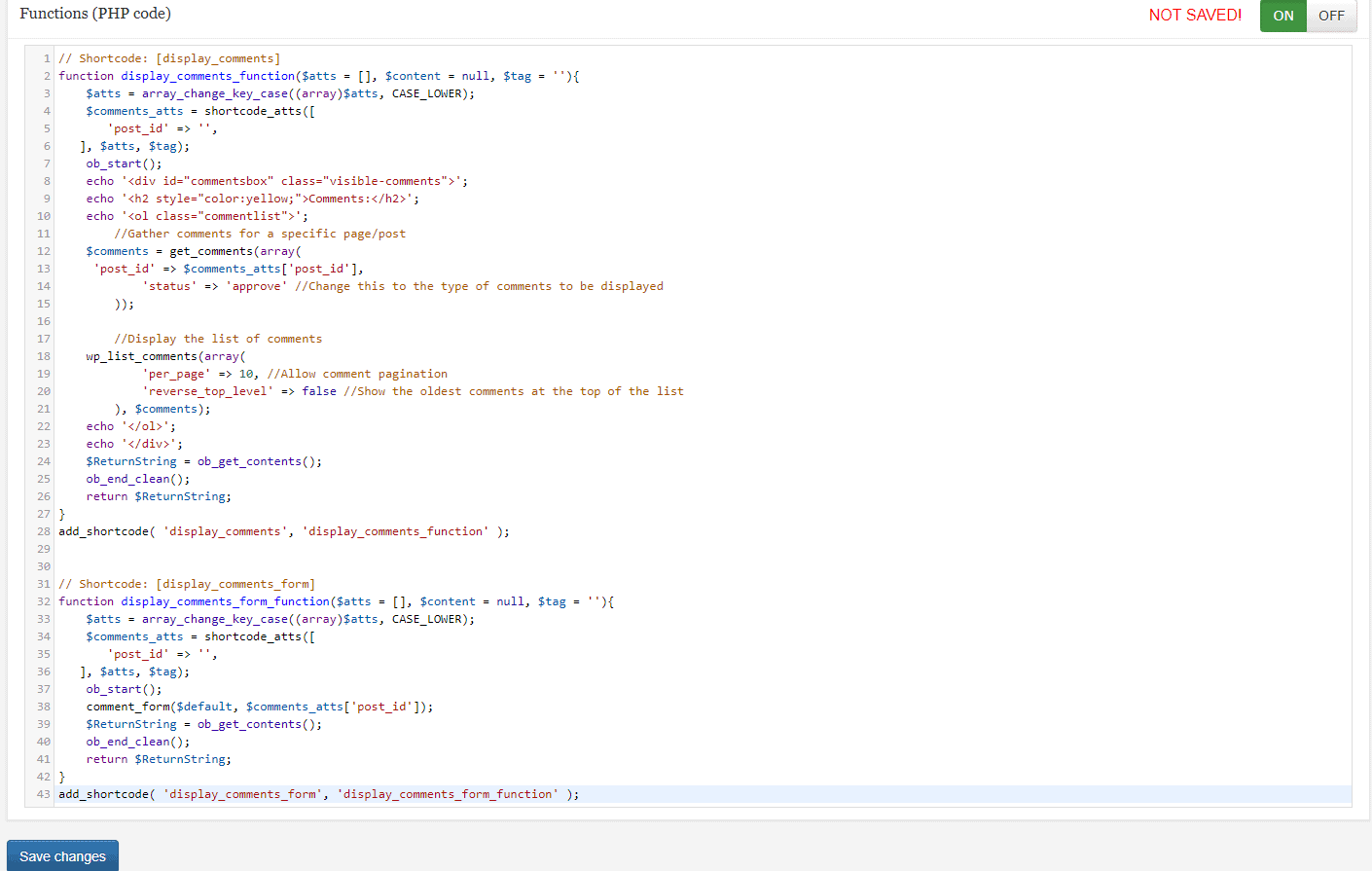Click the 'per_page' => 10 setting

201,374
